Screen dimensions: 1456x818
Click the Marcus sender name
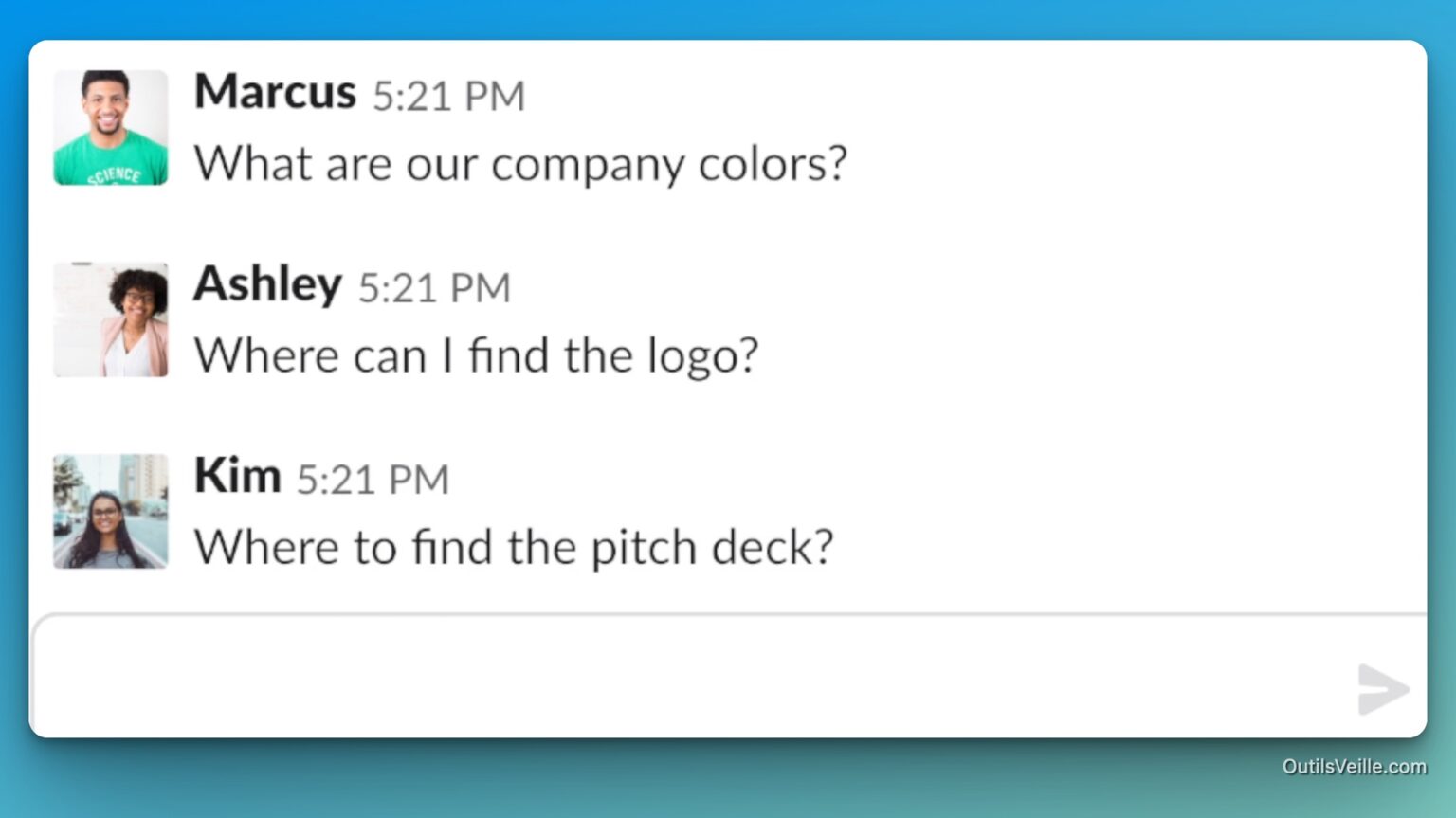275,93
